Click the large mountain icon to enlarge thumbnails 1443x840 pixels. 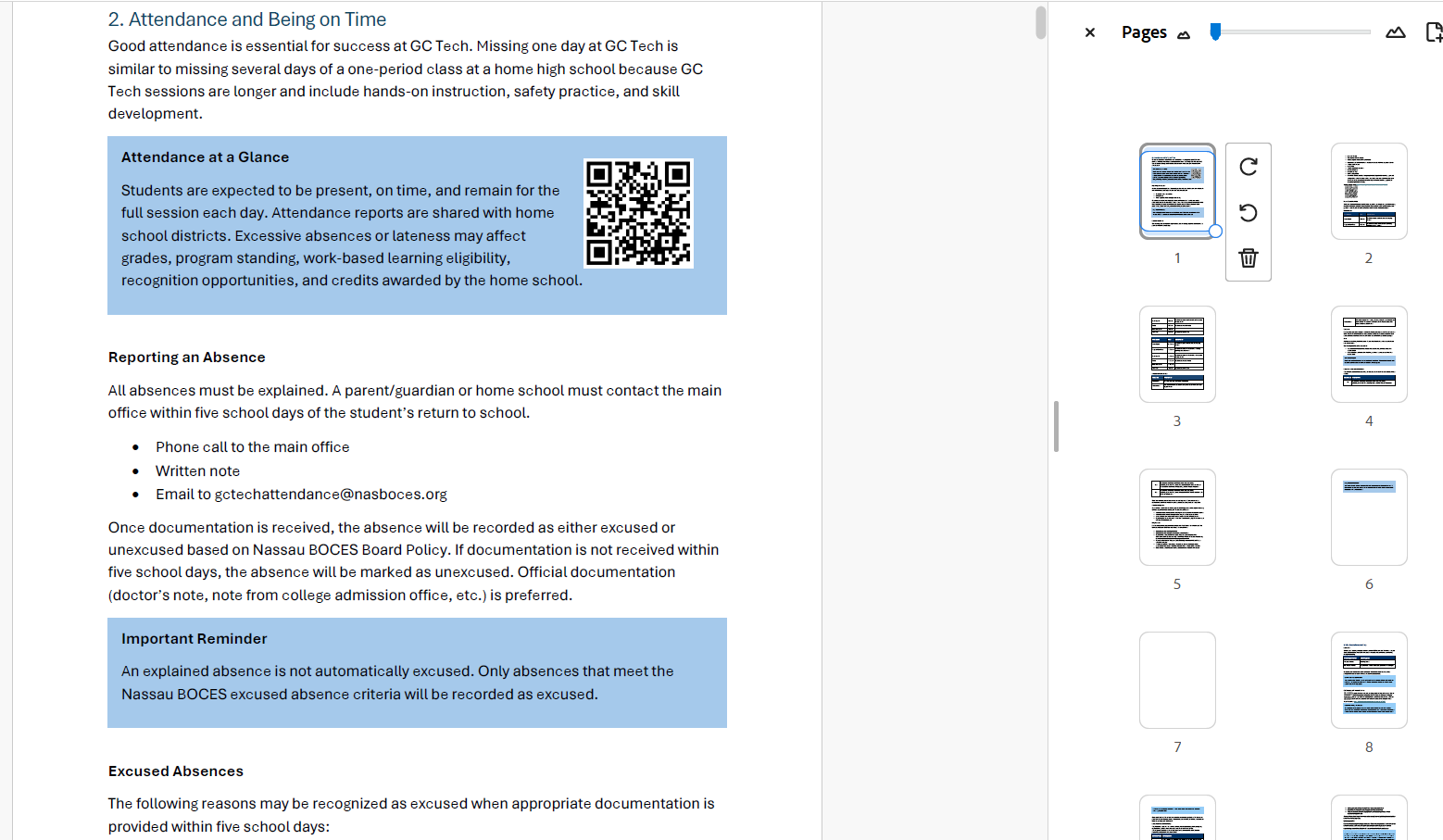click(x=1396, y=32)
